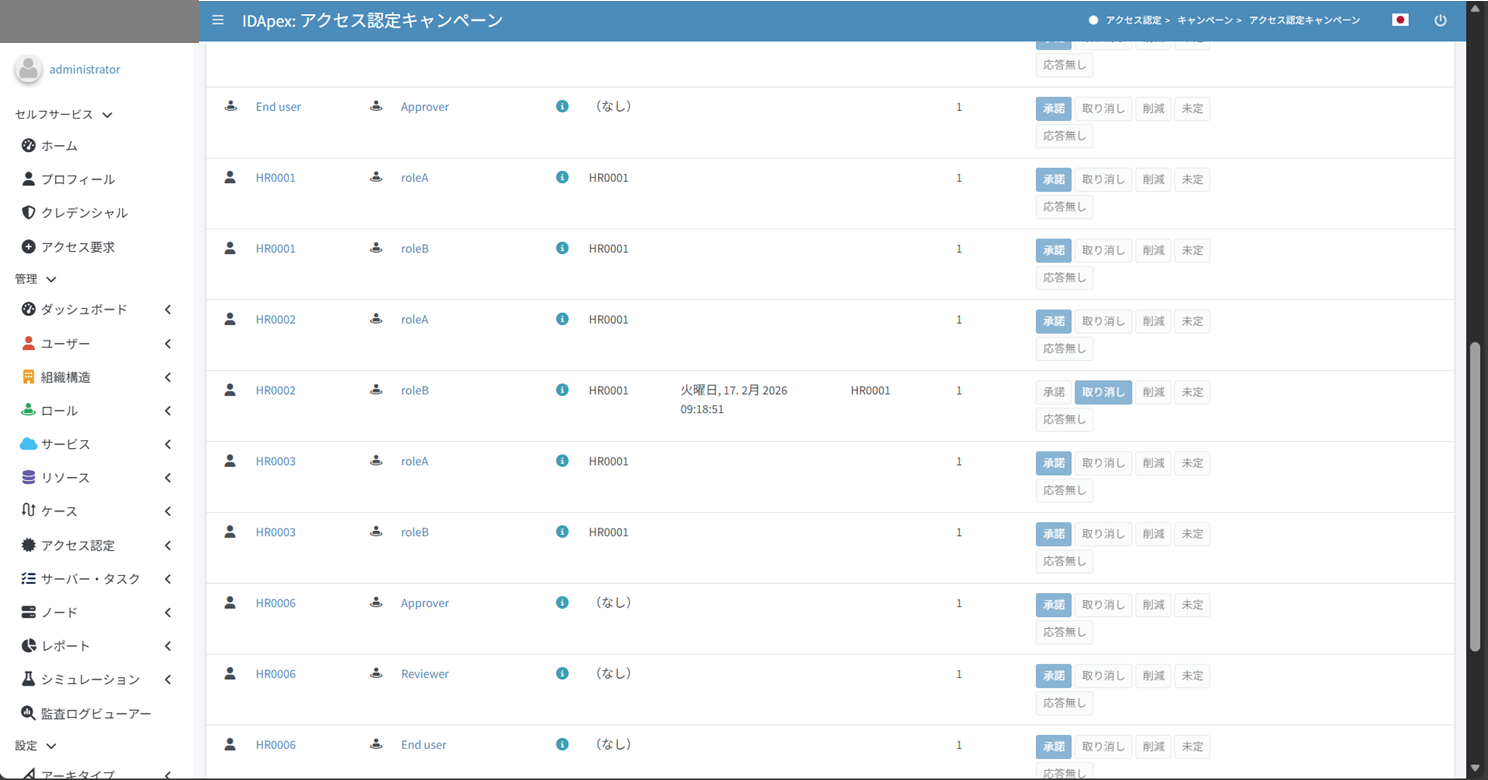This screenshot has height=780, width=1488.
Task: Select 取り消し for HR0003 roleB row
Action: (x=1103, y=534)
